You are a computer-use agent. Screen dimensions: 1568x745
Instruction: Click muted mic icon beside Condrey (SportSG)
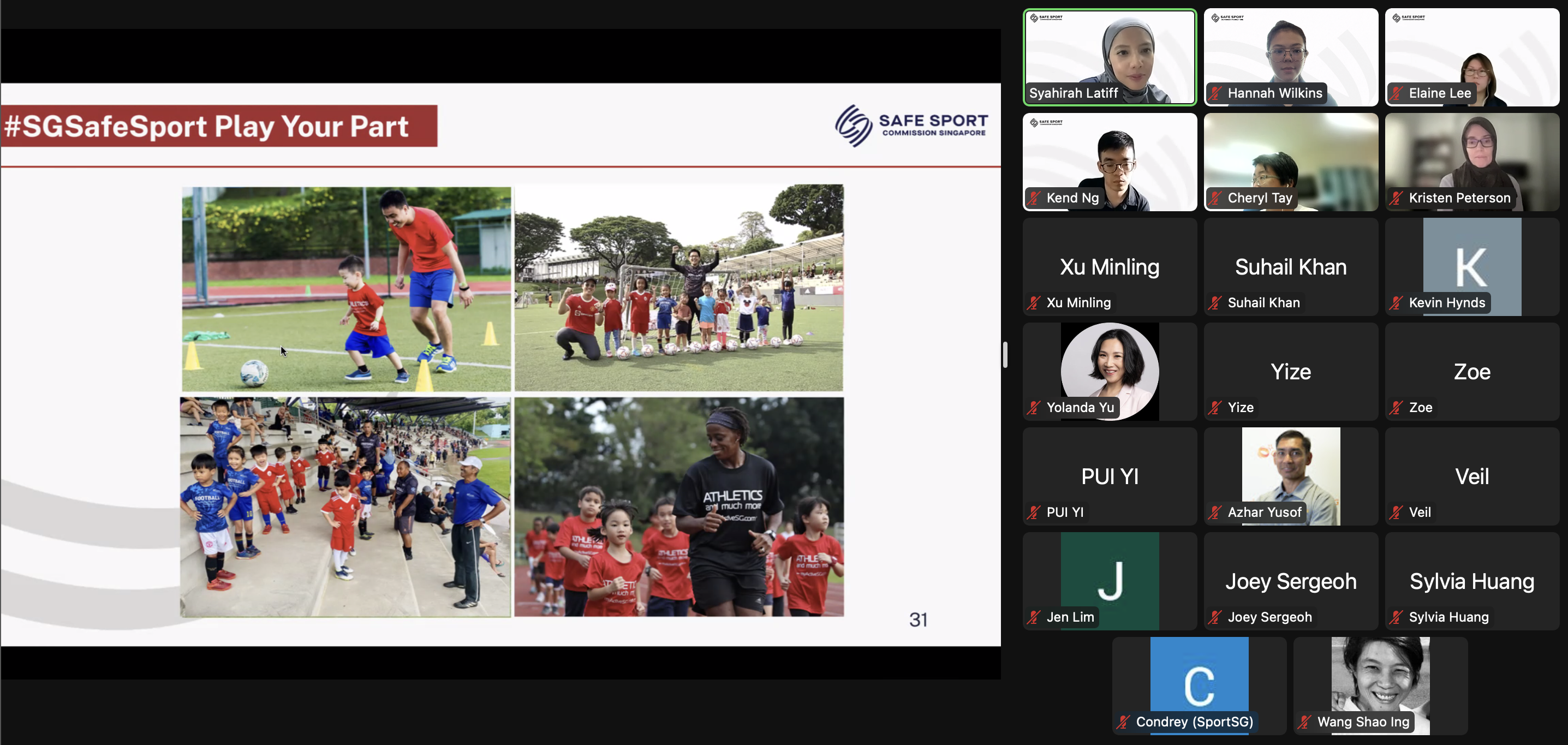1124,722
